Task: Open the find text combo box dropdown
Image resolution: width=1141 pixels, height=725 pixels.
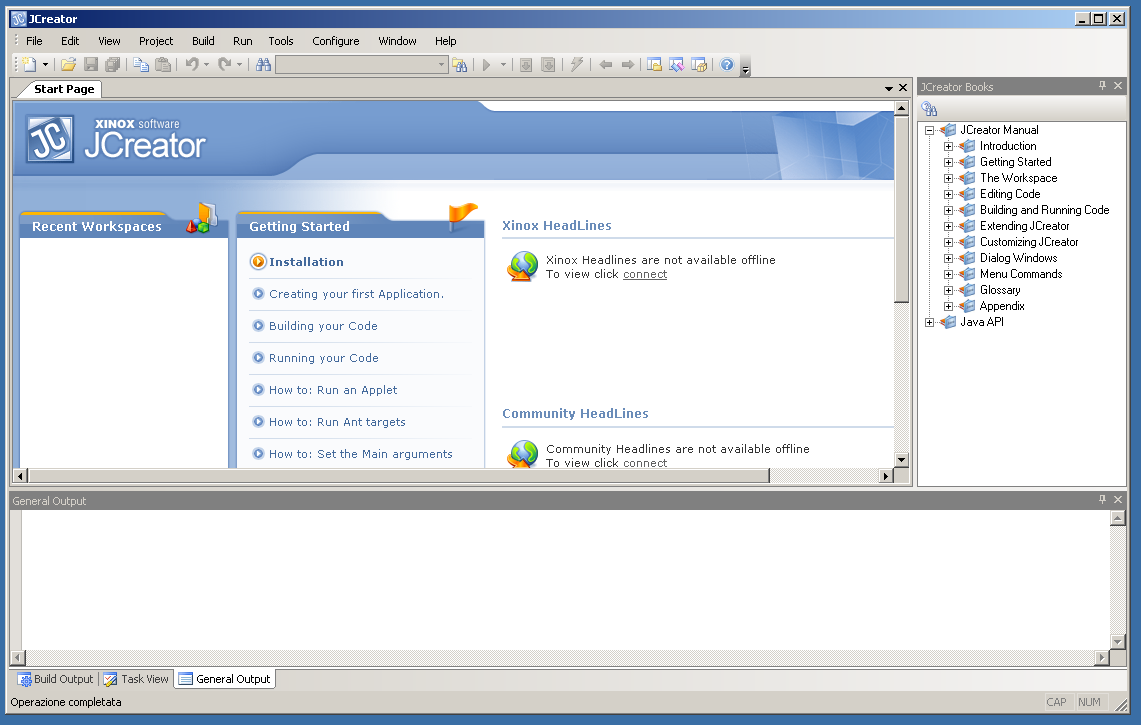Action: pos(442,65)
